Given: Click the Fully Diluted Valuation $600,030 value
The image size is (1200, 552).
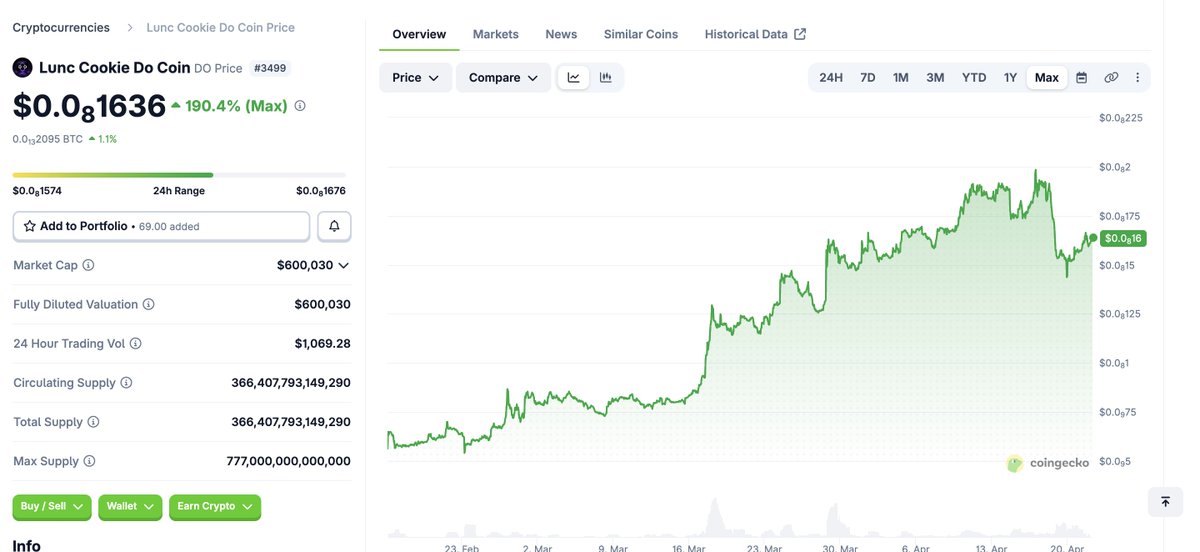Looking at the screenshot, I should (x=322, y=304).
